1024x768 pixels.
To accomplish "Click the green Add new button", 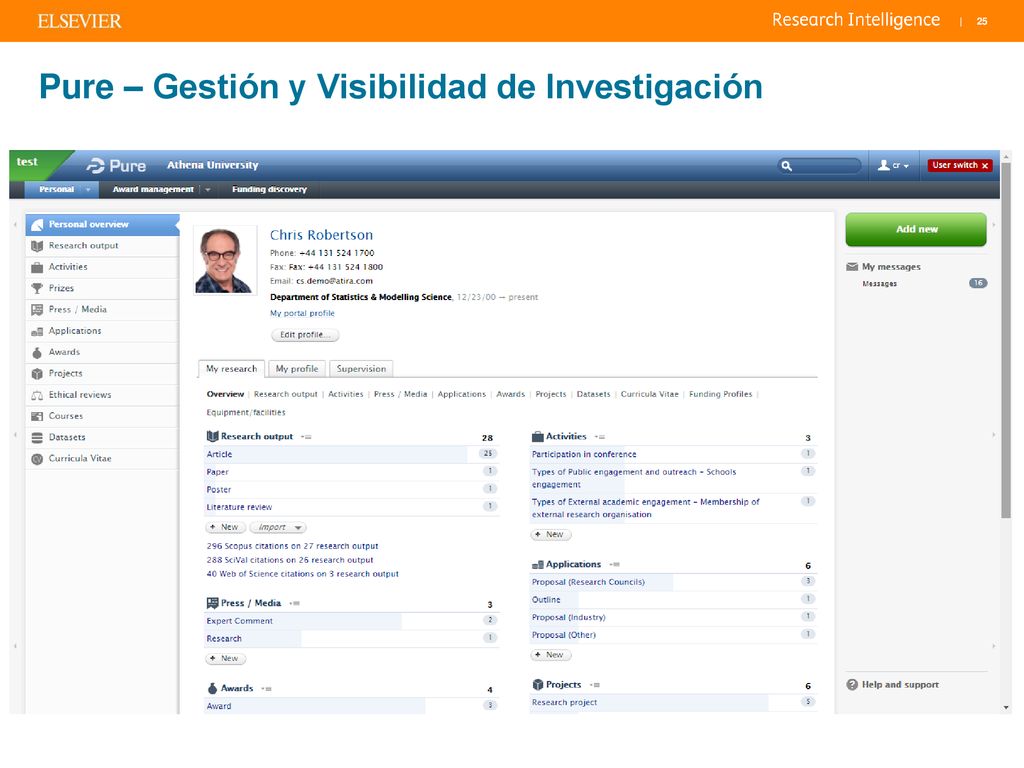I will coord(916,229).
